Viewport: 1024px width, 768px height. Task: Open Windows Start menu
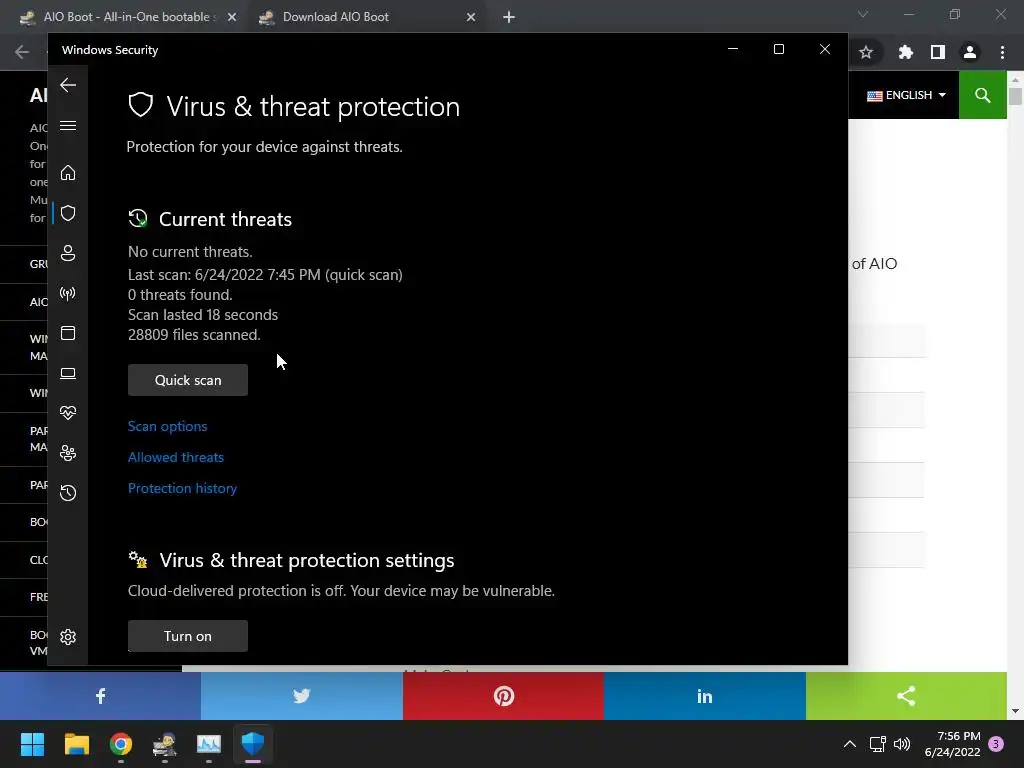coord(32,744)
